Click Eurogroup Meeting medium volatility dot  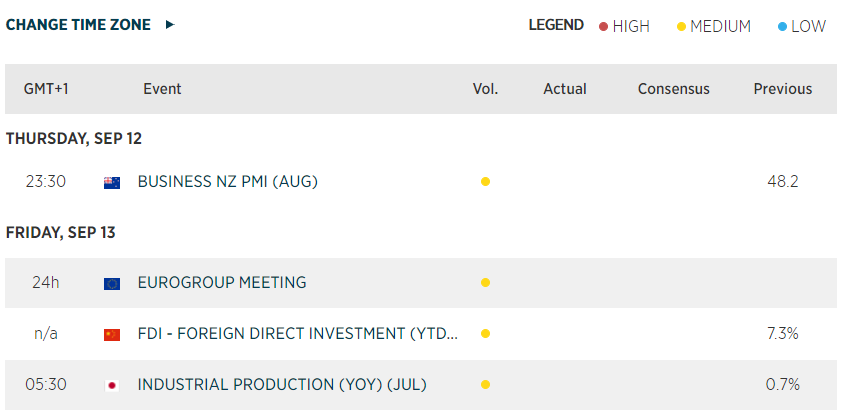click(485, 283)
